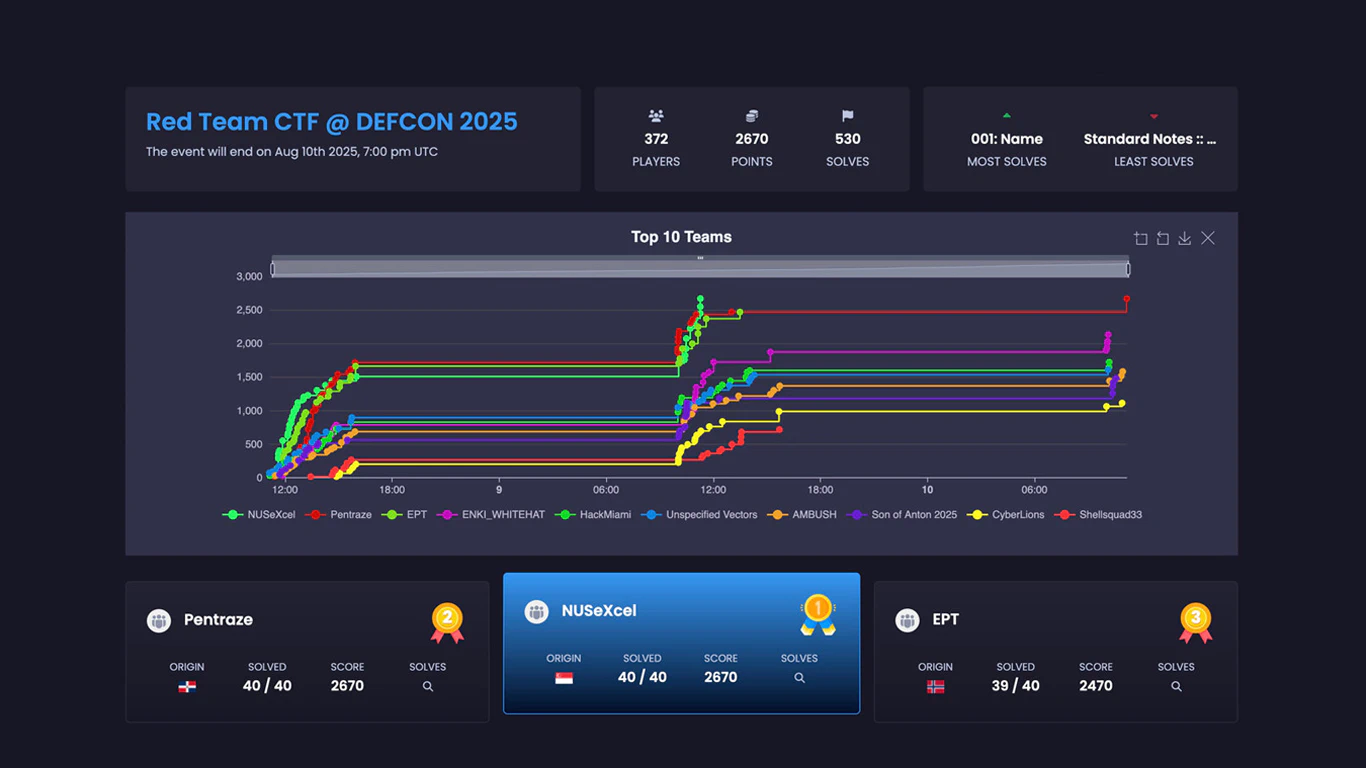Click the solves flag icon
The height and width of the screenshot is (768, 1366).
[x=847, y=116]
